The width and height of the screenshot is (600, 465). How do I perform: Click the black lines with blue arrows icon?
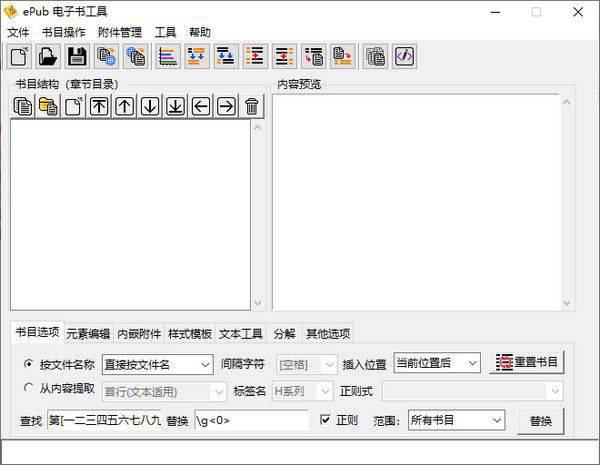(x=226, y=56)
